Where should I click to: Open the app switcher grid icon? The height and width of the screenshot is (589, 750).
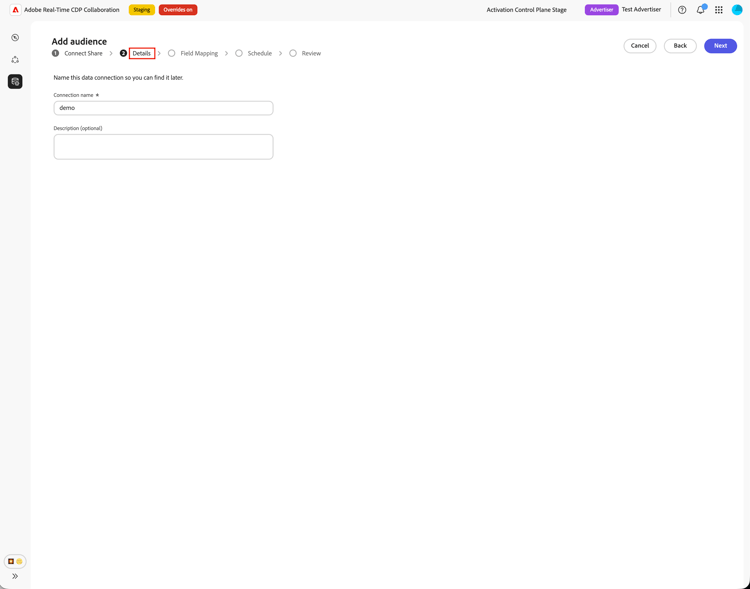(718, 10)
